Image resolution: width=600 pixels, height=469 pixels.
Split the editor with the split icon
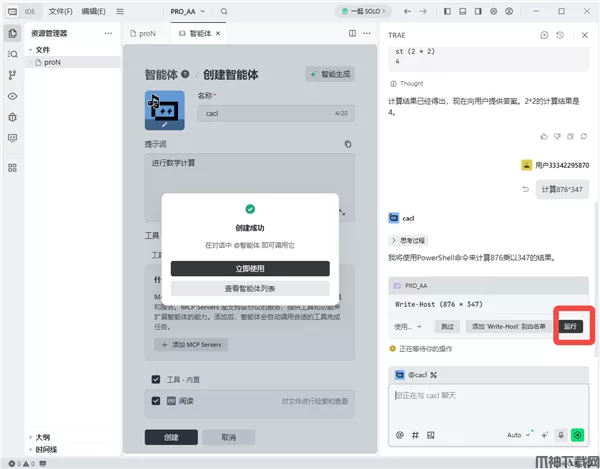pyautogui.click(x=352, y=33)
